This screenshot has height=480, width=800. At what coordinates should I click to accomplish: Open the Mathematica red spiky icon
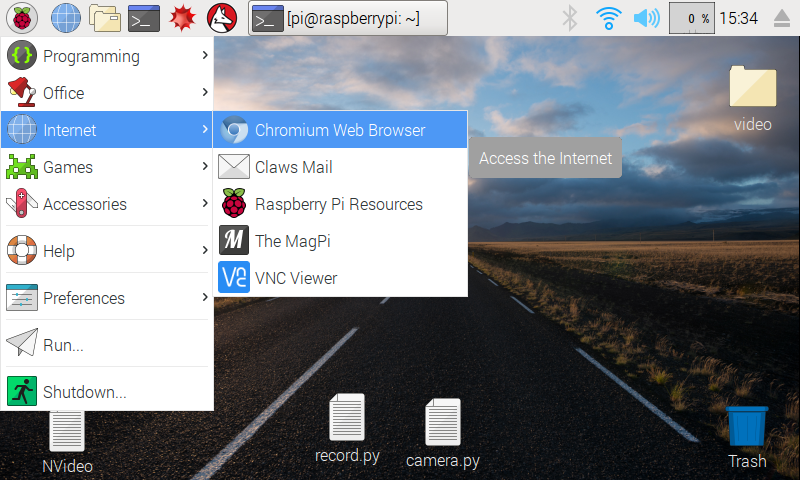point(183,18)
